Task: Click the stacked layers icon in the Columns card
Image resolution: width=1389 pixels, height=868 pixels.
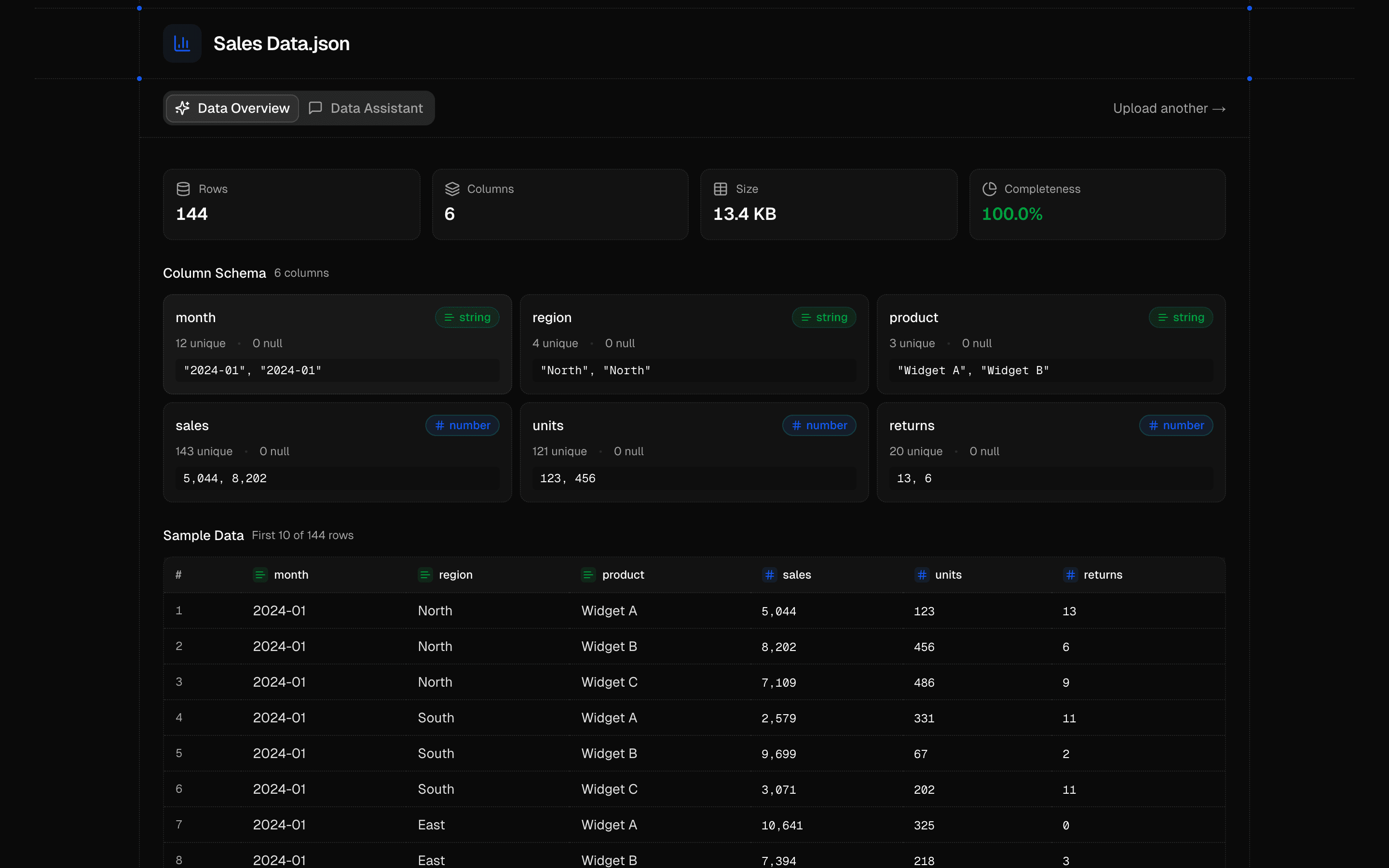Action: click(453, 188)
